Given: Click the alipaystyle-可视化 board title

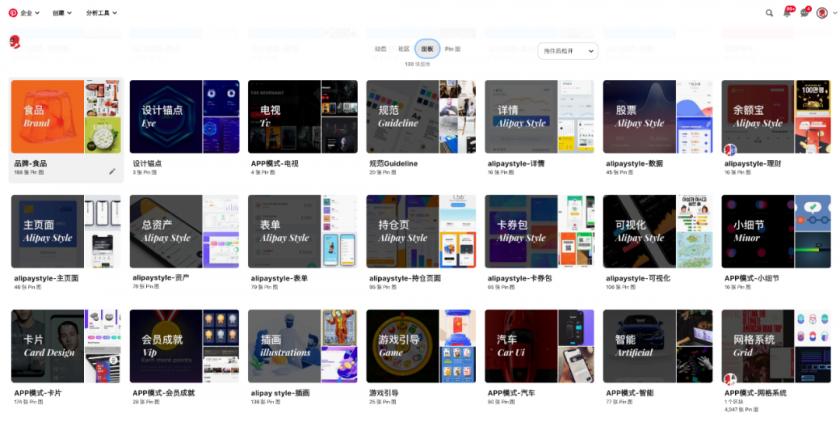Looking at the screenshot, I should (638, 278).
